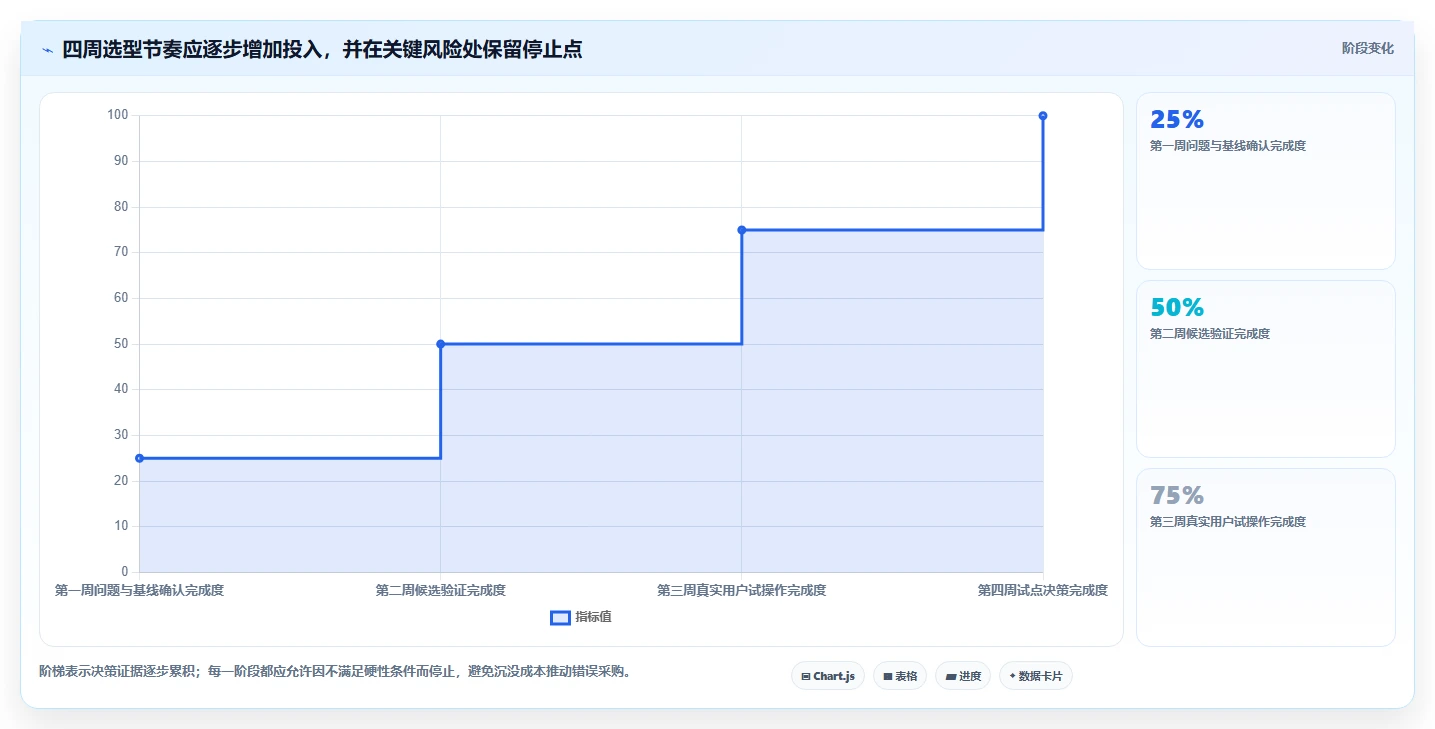This screenshot has width=1435, height=729.
Task: Click the card caption 第三周真实用户试操作完成度
Action: tap(1228, 522)
